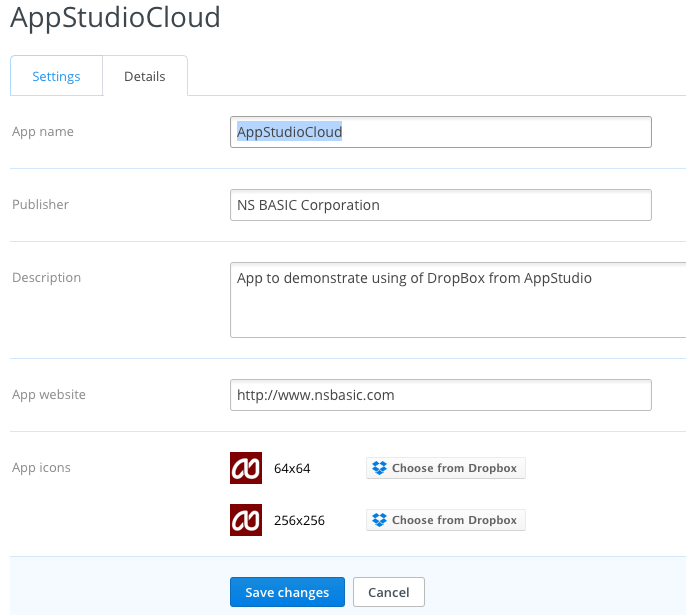Choose from Dropbox for 64x64 icon
This screenshot has height=615, width=686.
pyautogui.click(x=446, y=468)
